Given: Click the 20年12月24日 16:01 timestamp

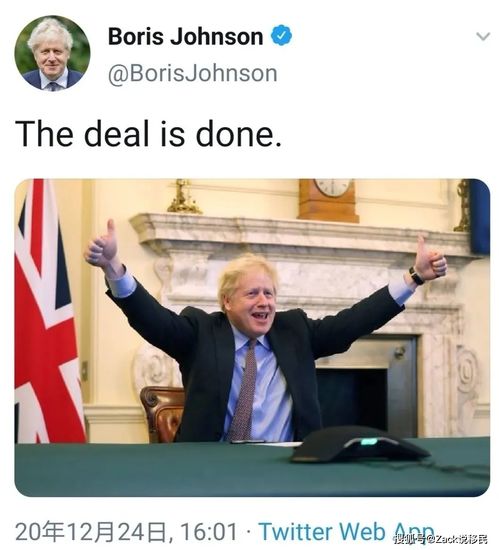Looking at the screenshot, I should (x=126, y=531).
